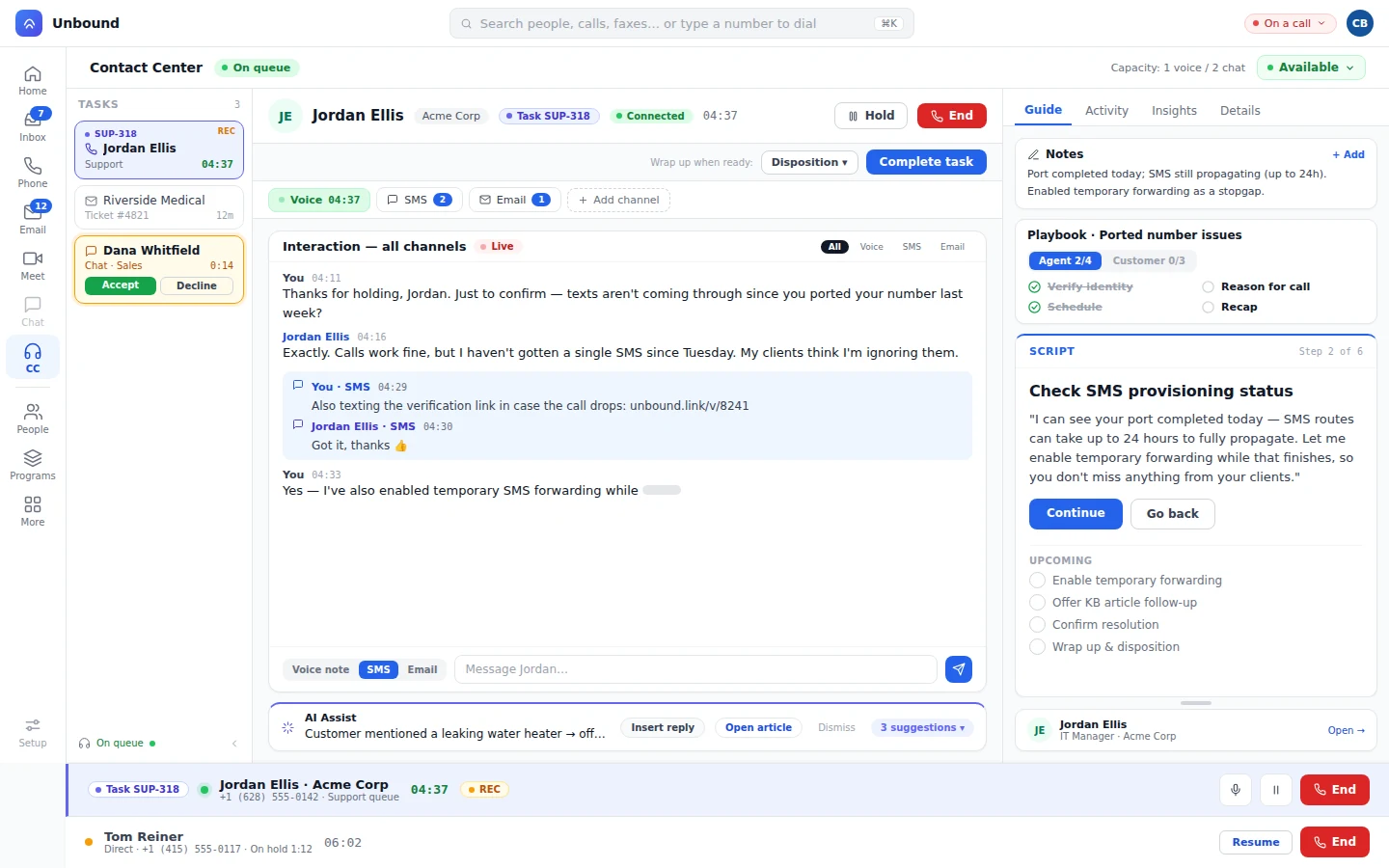
Task: Send the message with paper plane icon
Action: click(x=959, y=669)
